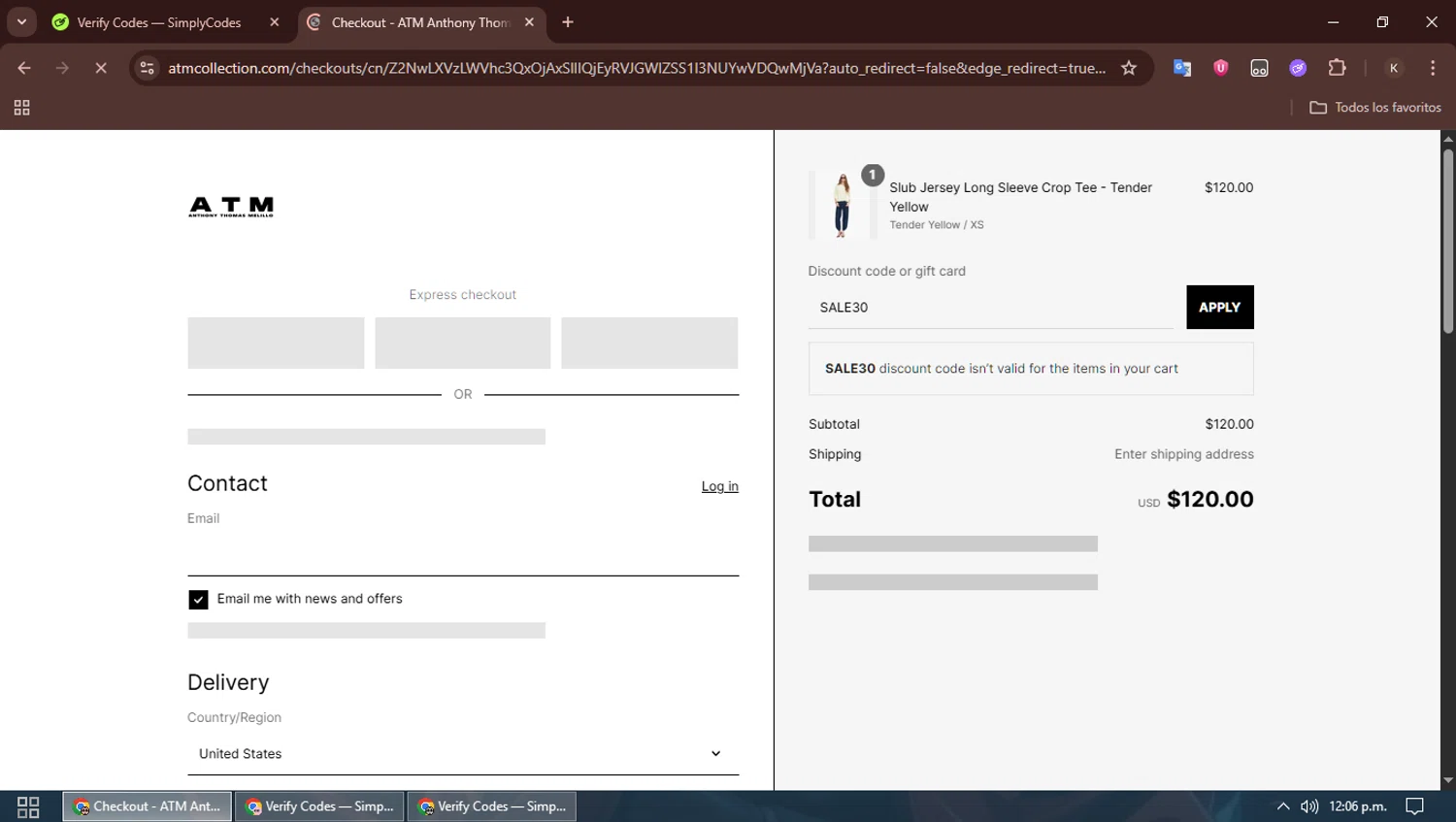Open the red shield extension icon
Screen dimensions: 1456x822
point(1221,68)
